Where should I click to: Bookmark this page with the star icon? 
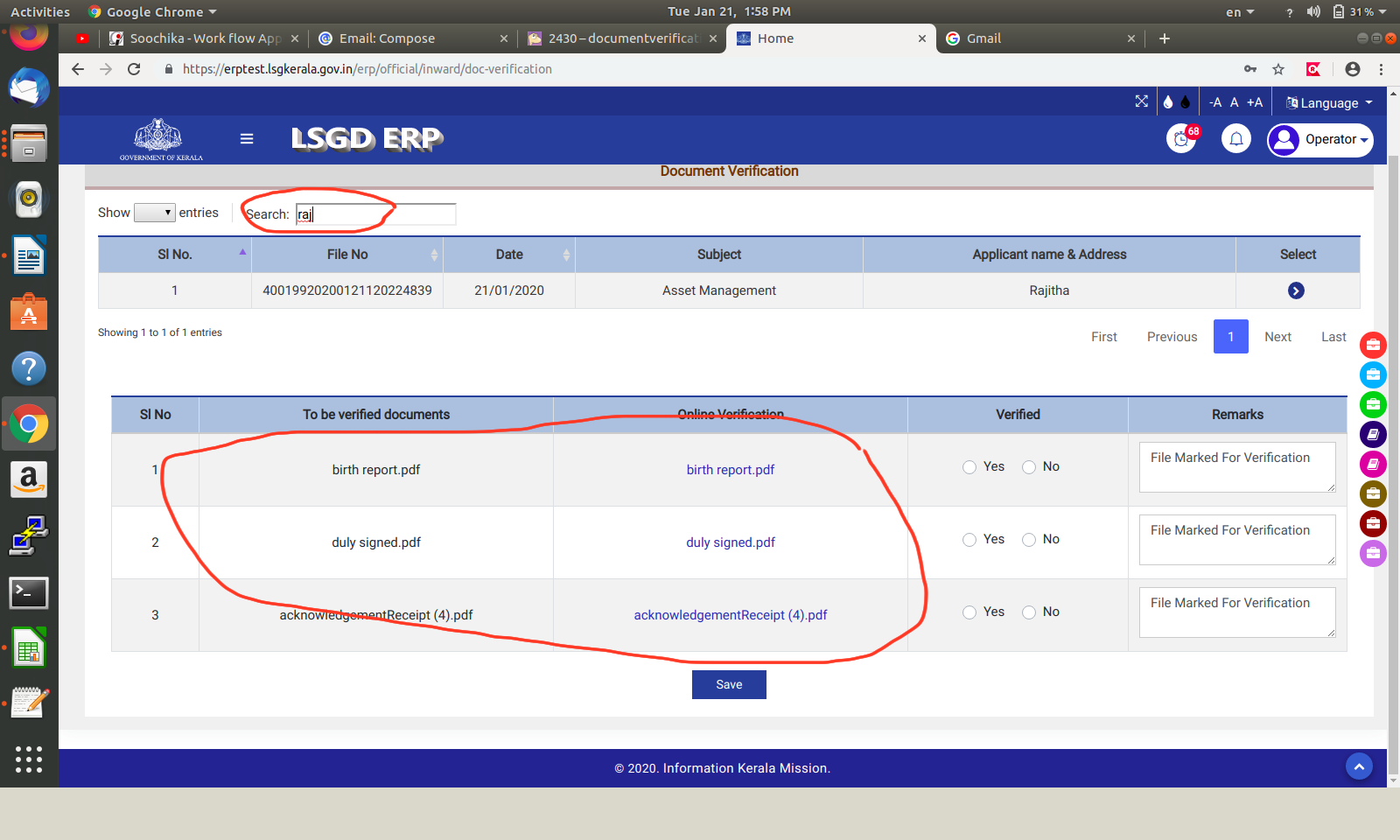(1278, 69)
